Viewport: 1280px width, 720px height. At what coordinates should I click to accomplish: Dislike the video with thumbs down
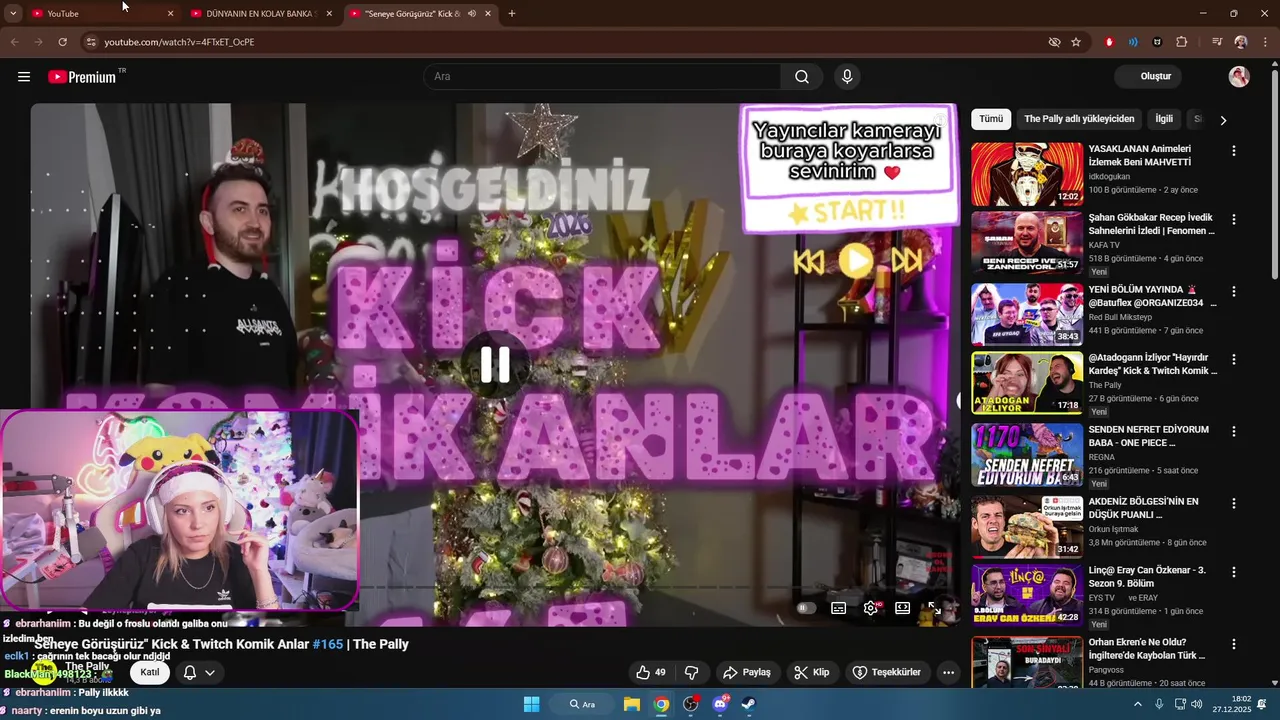pyautogui.click(x=691, y=673)
